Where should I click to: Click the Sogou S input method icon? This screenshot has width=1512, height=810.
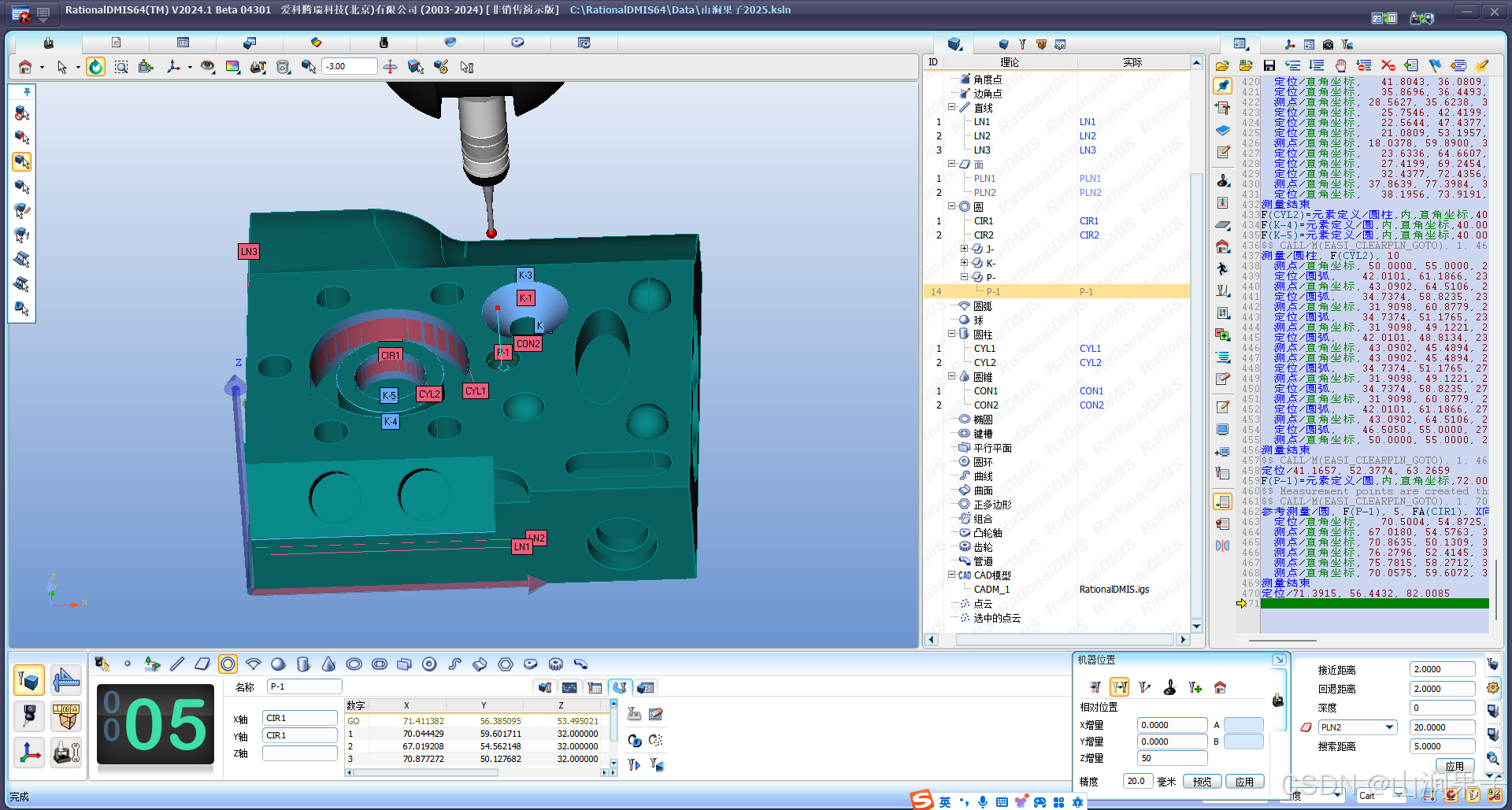[921, 800]
